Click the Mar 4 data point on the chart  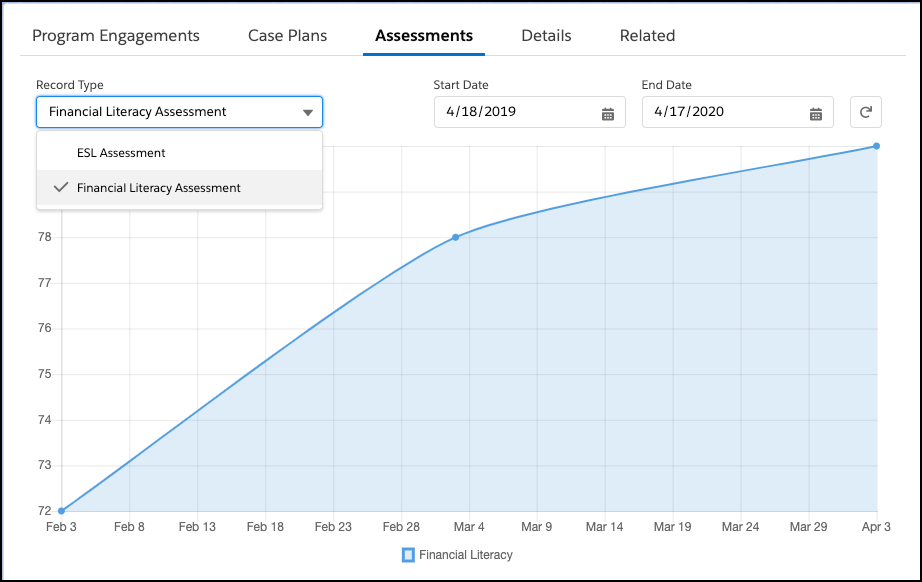tap(455, 237)
